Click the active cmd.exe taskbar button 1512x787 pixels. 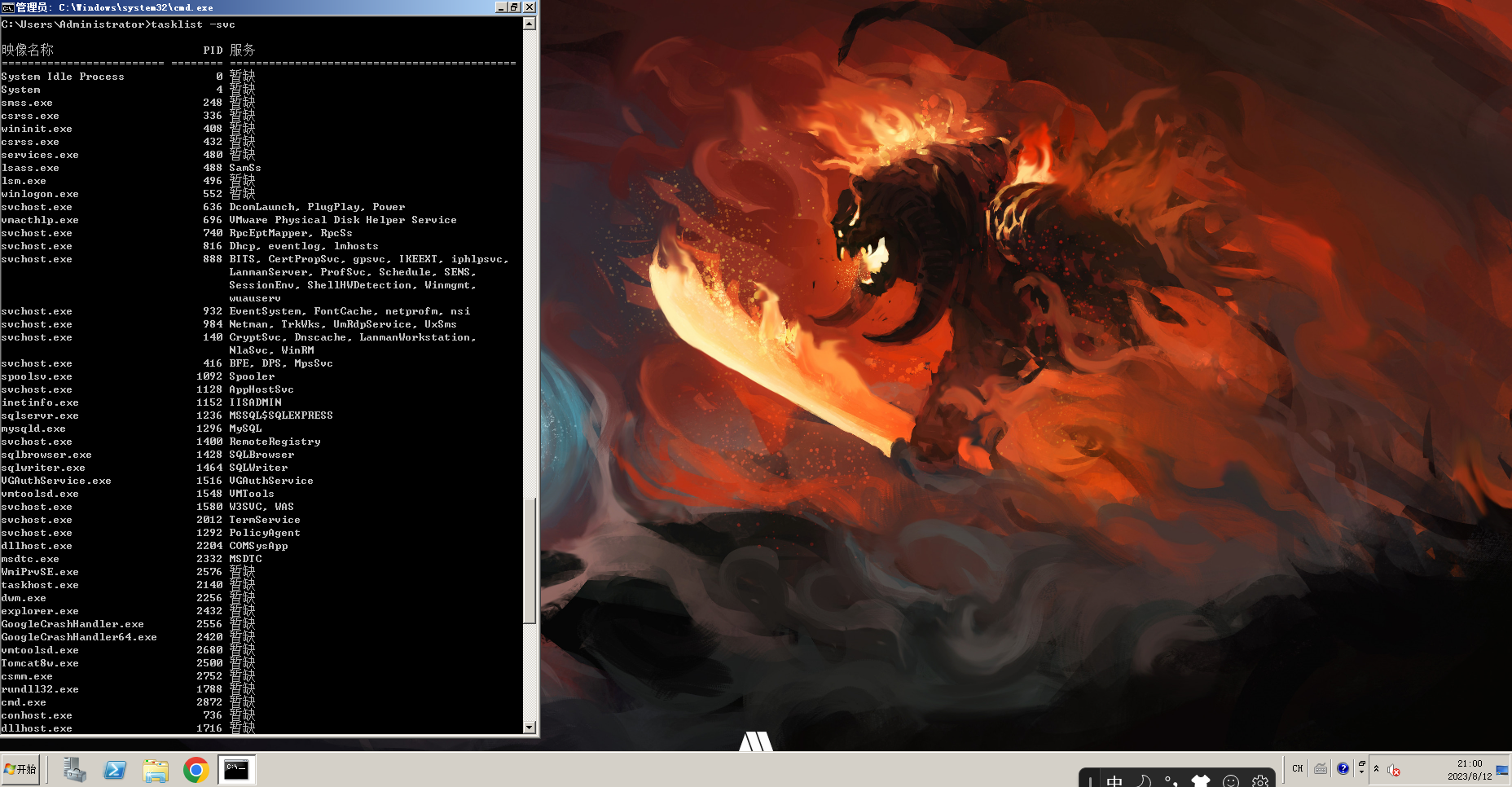236,768
